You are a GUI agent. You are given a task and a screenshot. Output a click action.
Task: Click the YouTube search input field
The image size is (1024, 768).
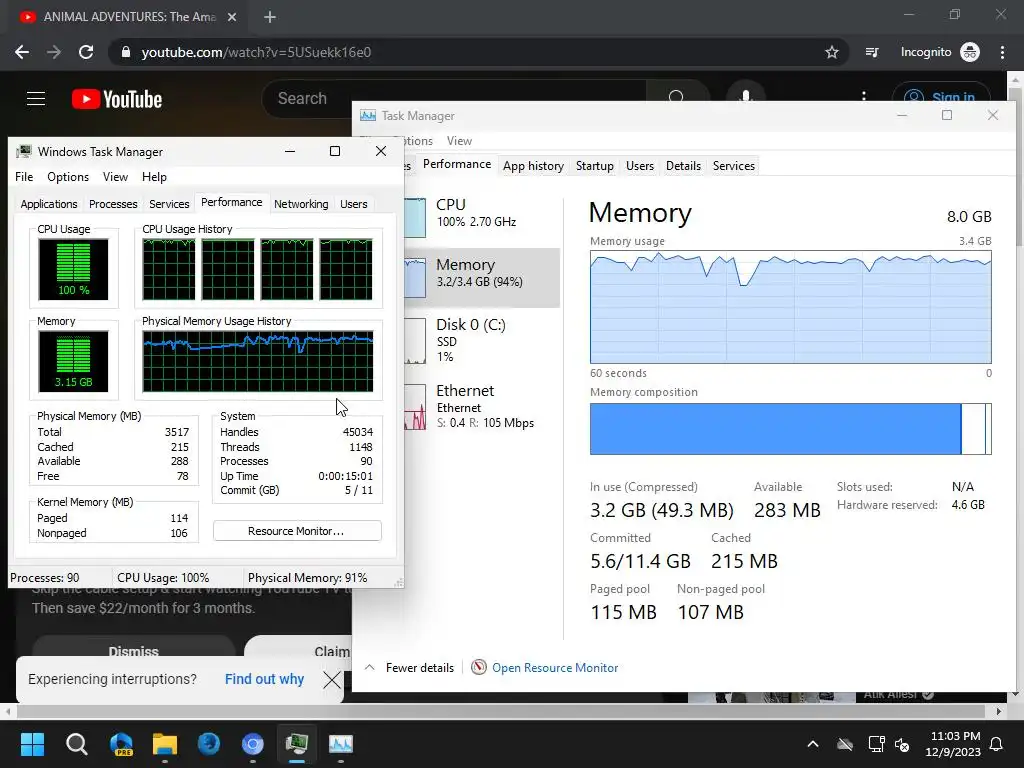pyautogui.click(x=453, y=98)
